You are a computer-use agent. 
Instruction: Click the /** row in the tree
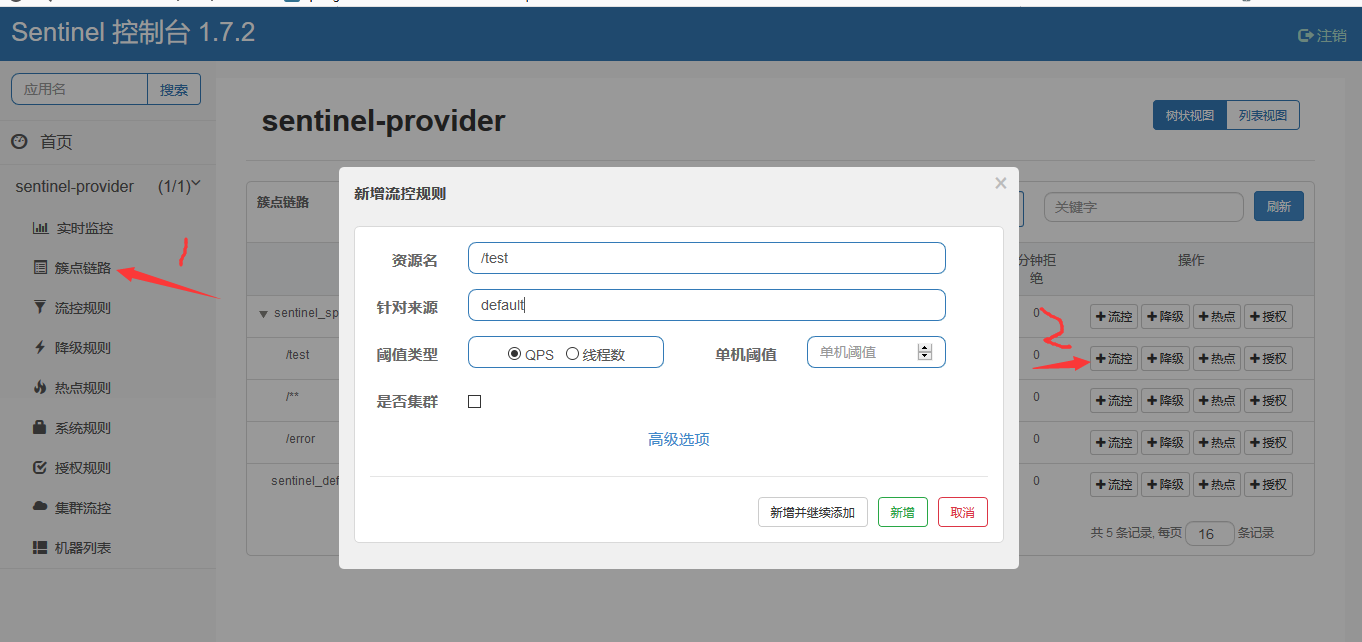coord(292,396)
